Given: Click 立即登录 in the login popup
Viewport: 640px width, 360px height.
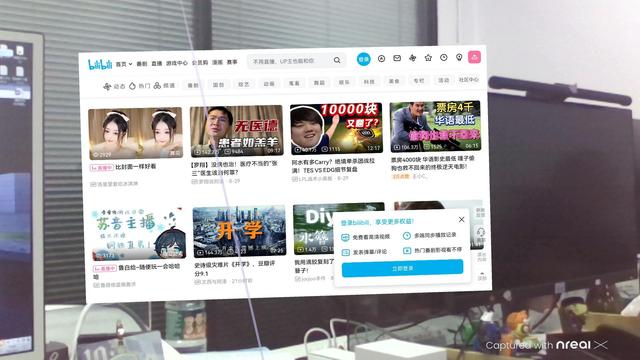Looking at the screenshot, I should (x=402, y=268).
